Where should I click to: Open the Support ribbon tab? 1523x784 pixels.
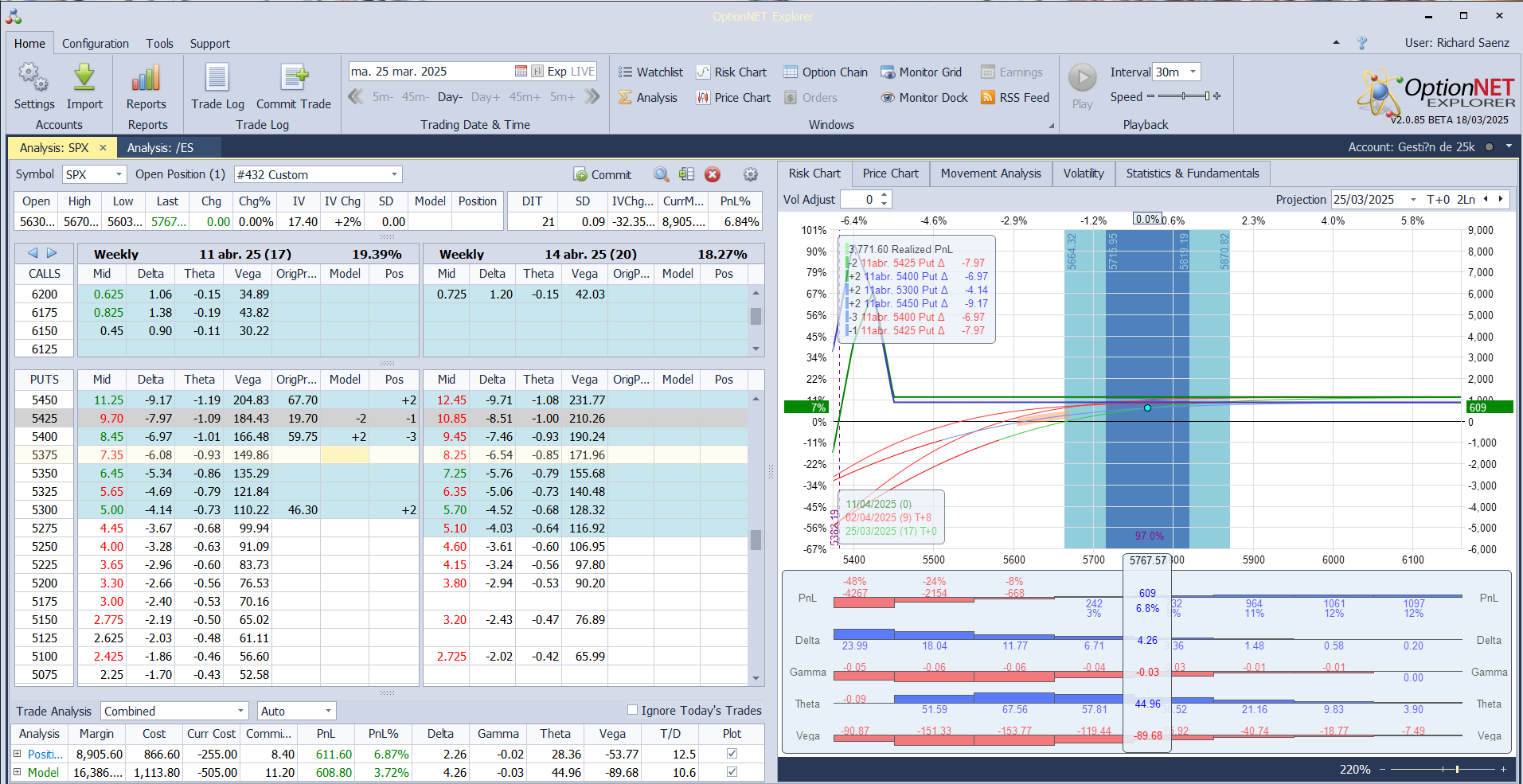point(210,44)
